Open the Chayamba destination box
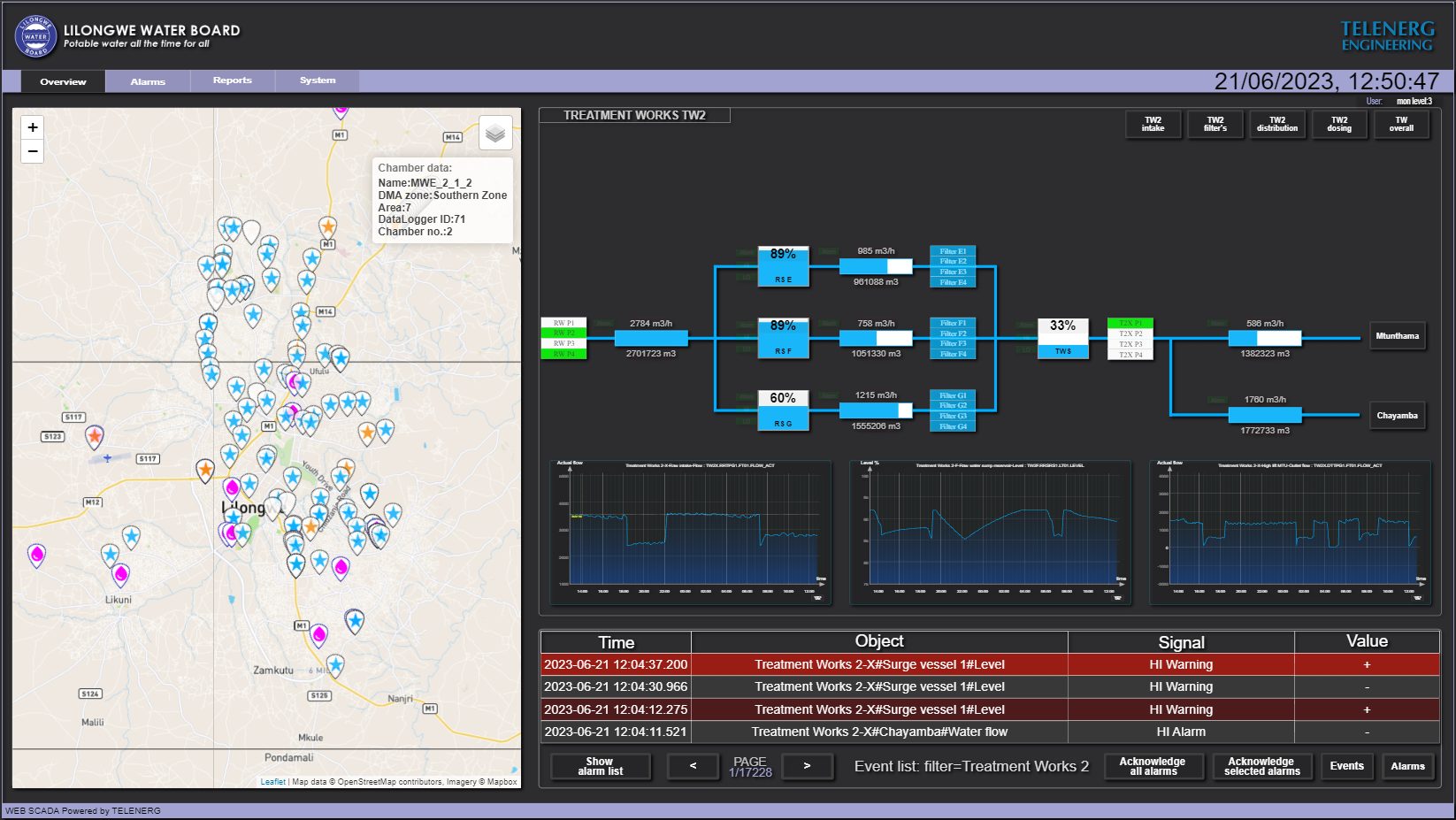Screen dimensions: 1456x820 click(x=1397, y=416)
